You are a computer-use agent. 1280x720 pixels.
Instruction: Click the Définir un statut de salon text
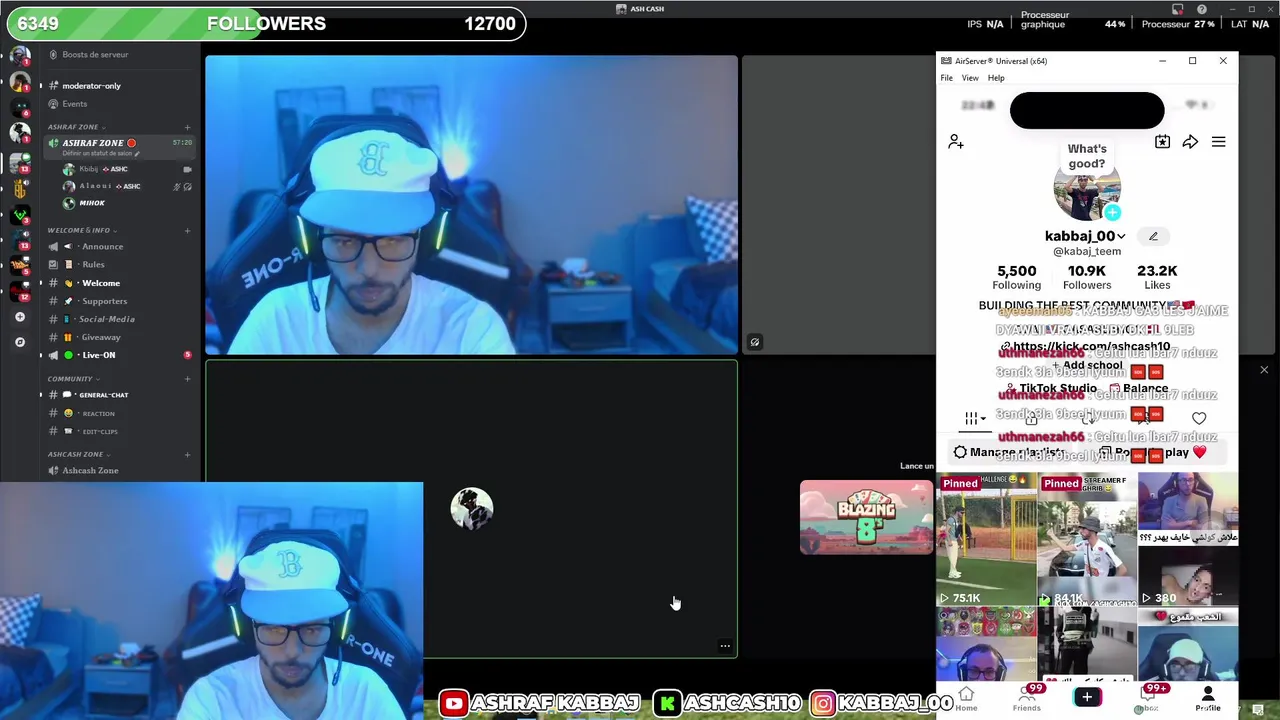pos(97,154)
